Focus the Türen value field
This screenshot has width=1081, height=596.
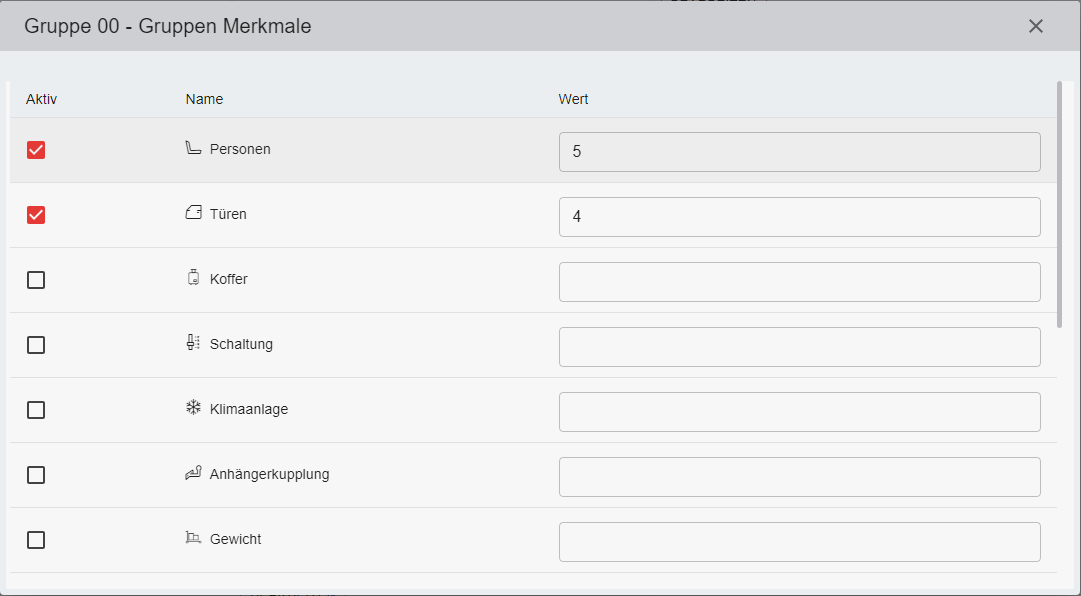(x=799, y=217)
